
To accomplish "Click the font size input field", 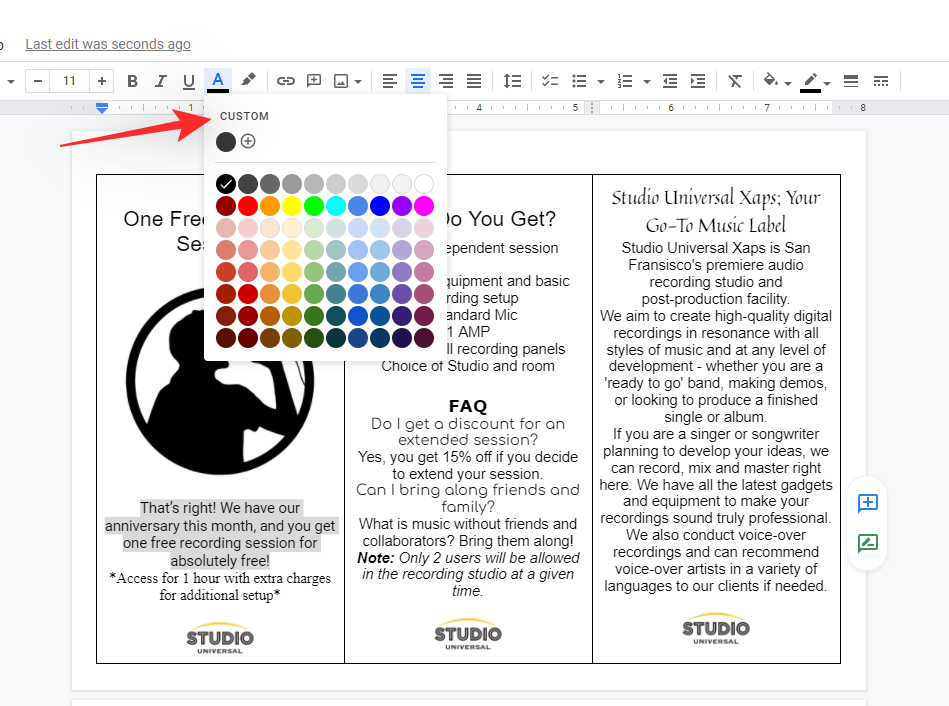I will coord(69,81).
